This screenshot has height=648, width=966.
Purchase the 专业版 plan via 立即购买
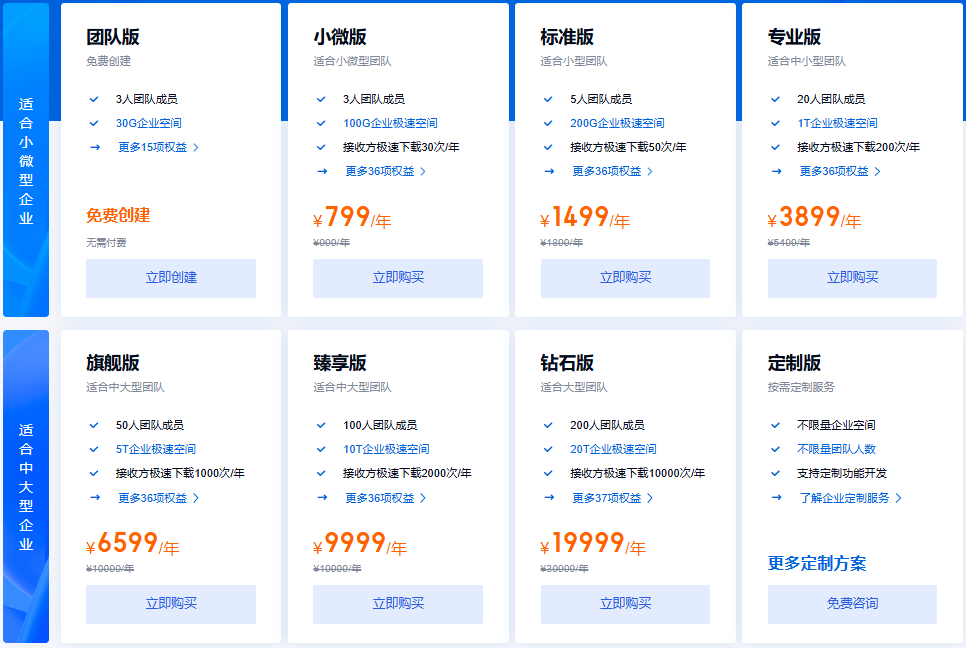pos(852,278)
